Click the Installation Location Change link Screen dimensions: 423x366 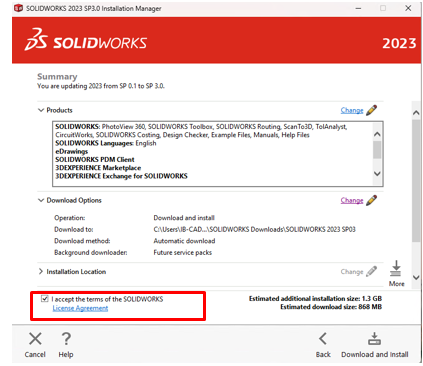tap(352, 272)
